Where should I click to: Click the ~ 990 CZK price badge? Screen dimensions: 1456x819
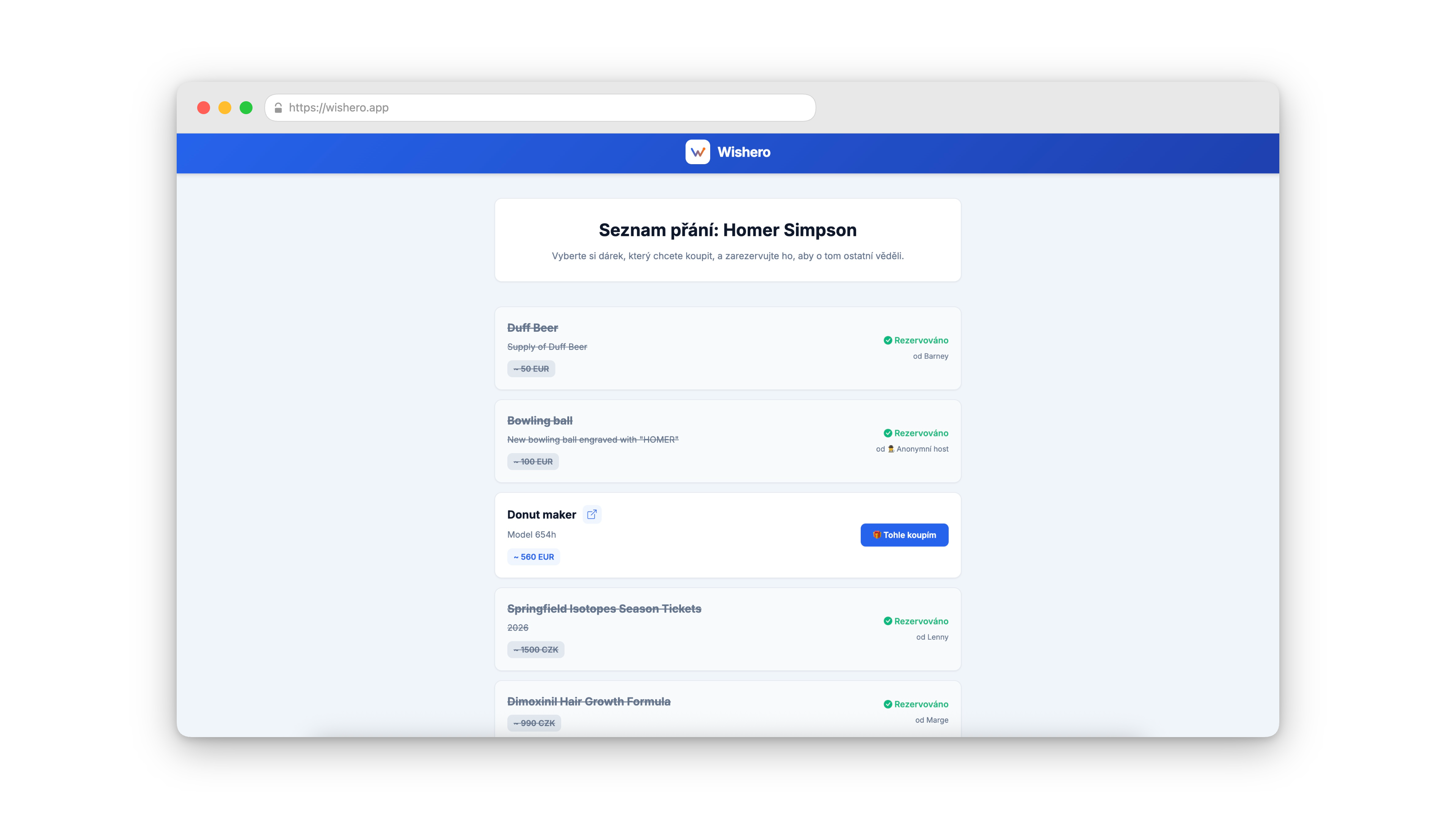(x=534, y=723)
